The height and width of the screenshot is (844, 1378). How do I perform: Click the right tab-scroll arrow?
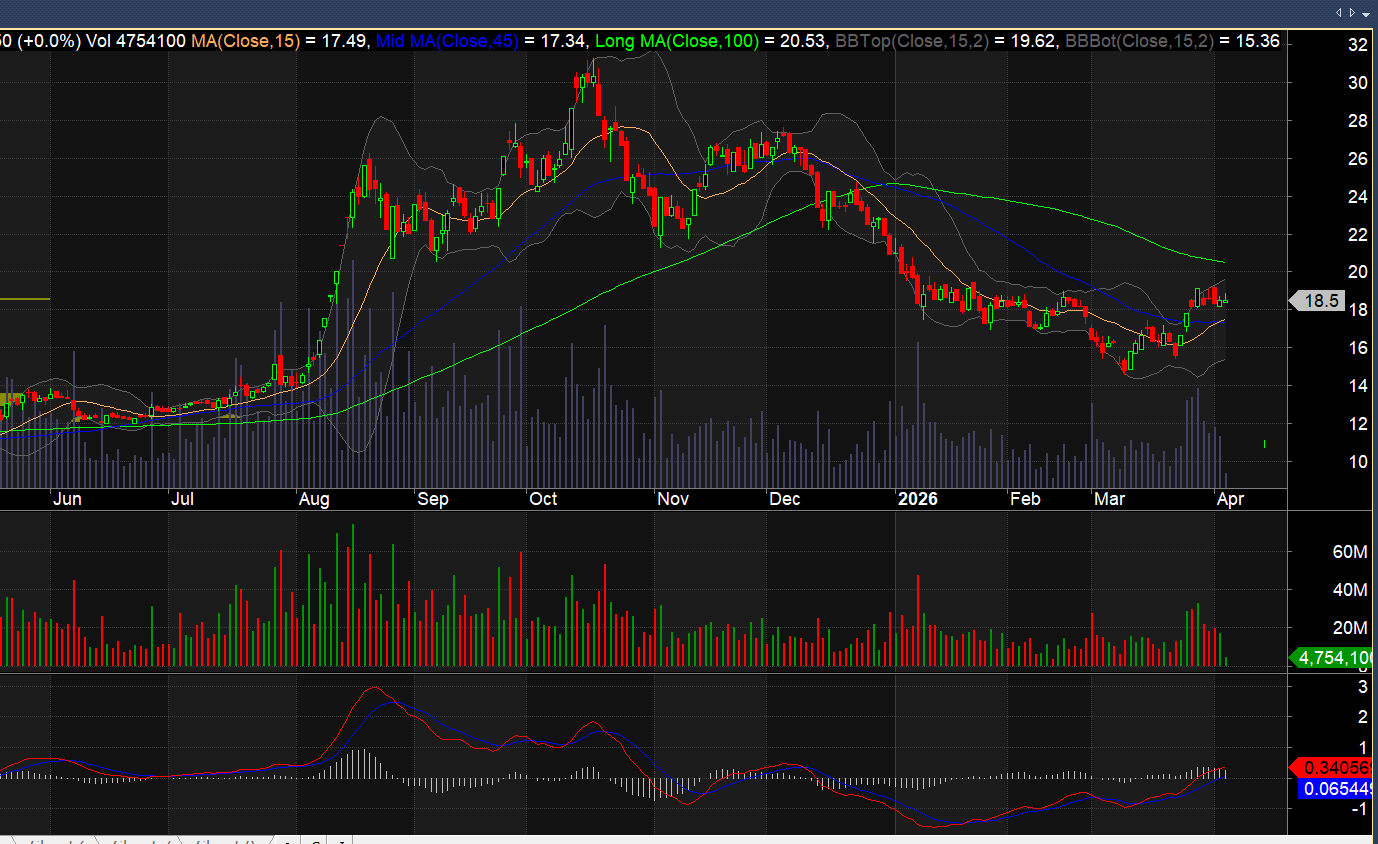pos(1352,13)
